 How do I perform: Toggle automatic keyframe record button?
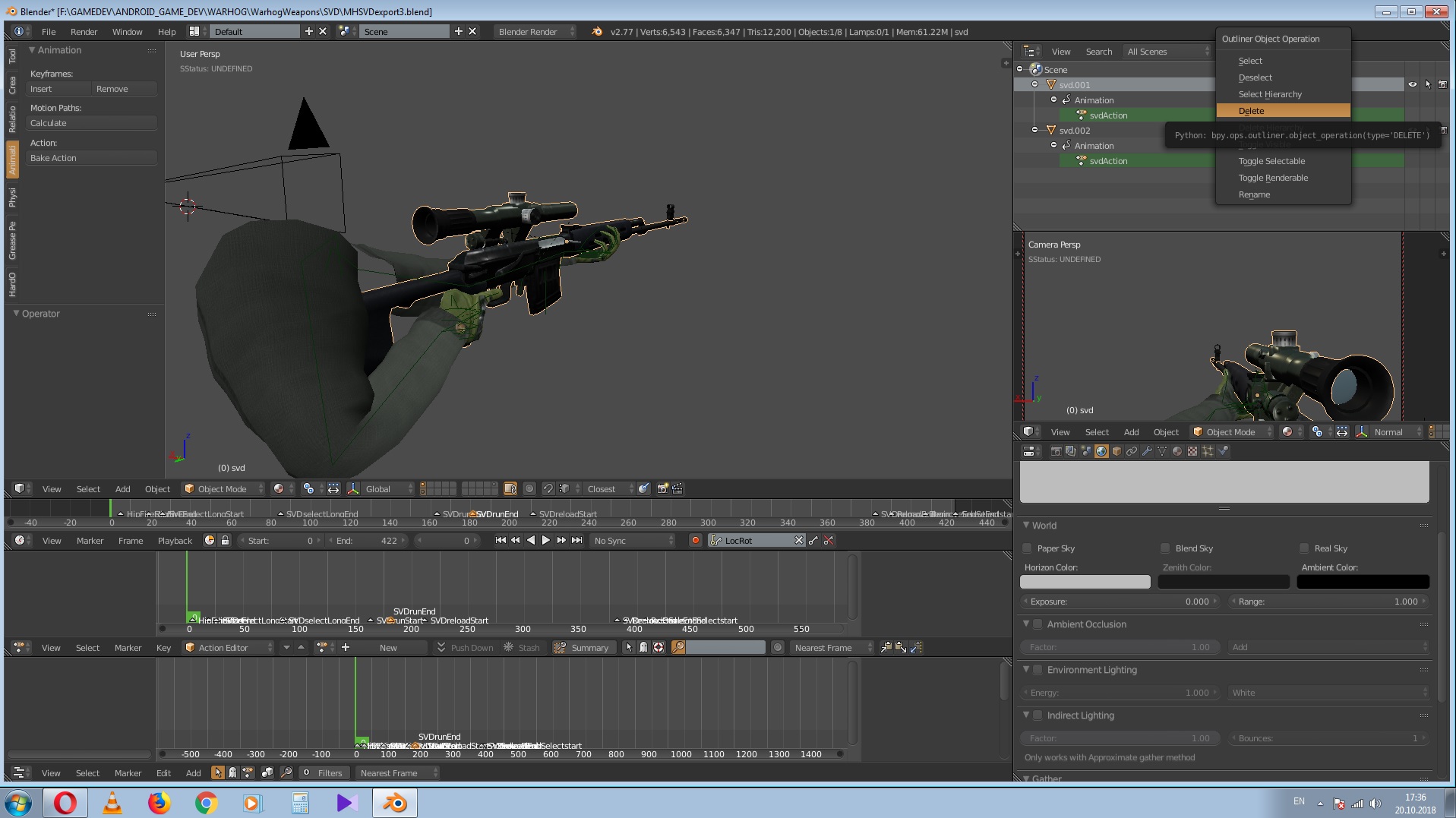click(695, 541)
